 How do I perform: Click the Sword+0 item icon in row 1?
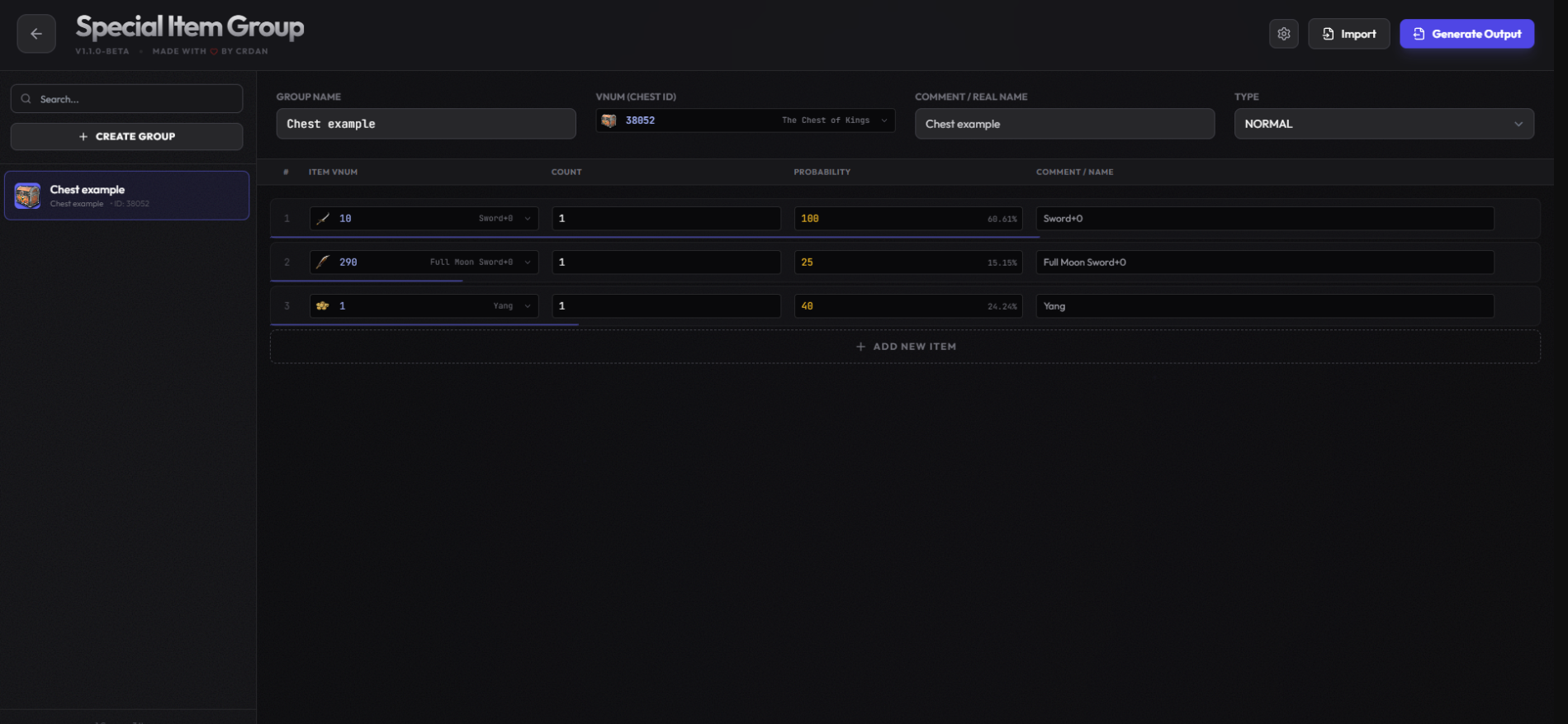coord(323,219)
